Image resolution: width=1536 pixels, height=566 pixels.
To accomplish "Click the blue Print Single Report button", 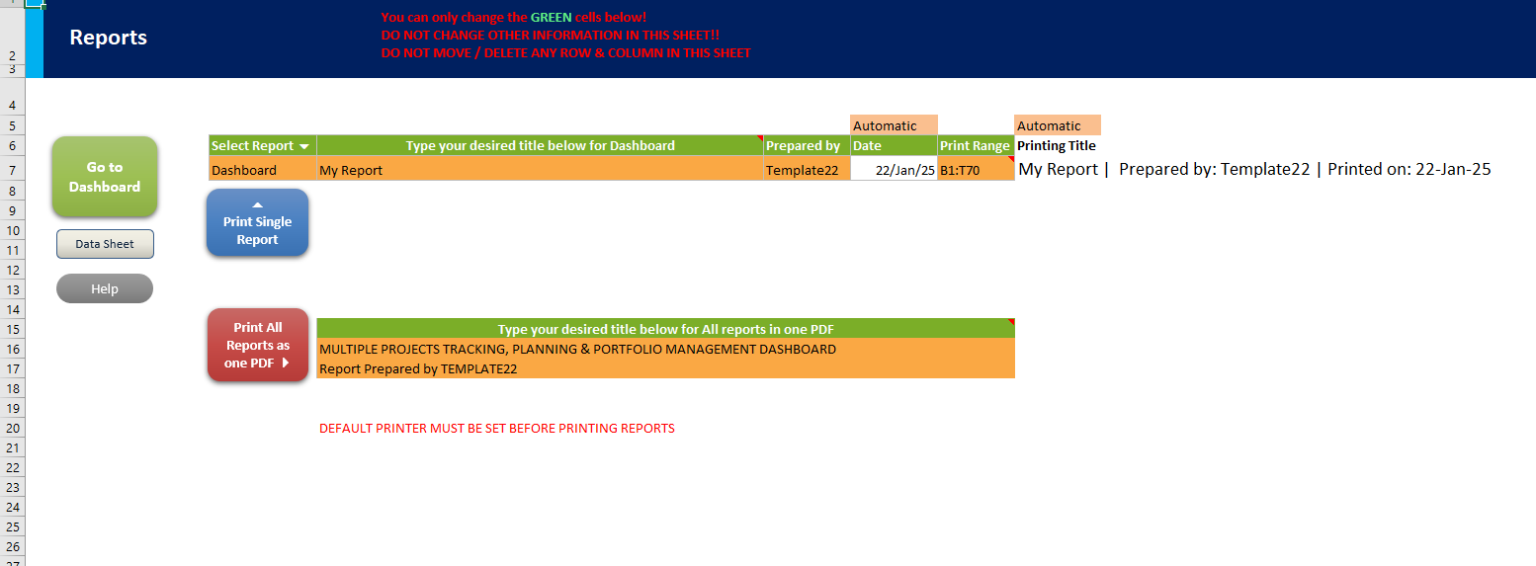I will point(257,222).
